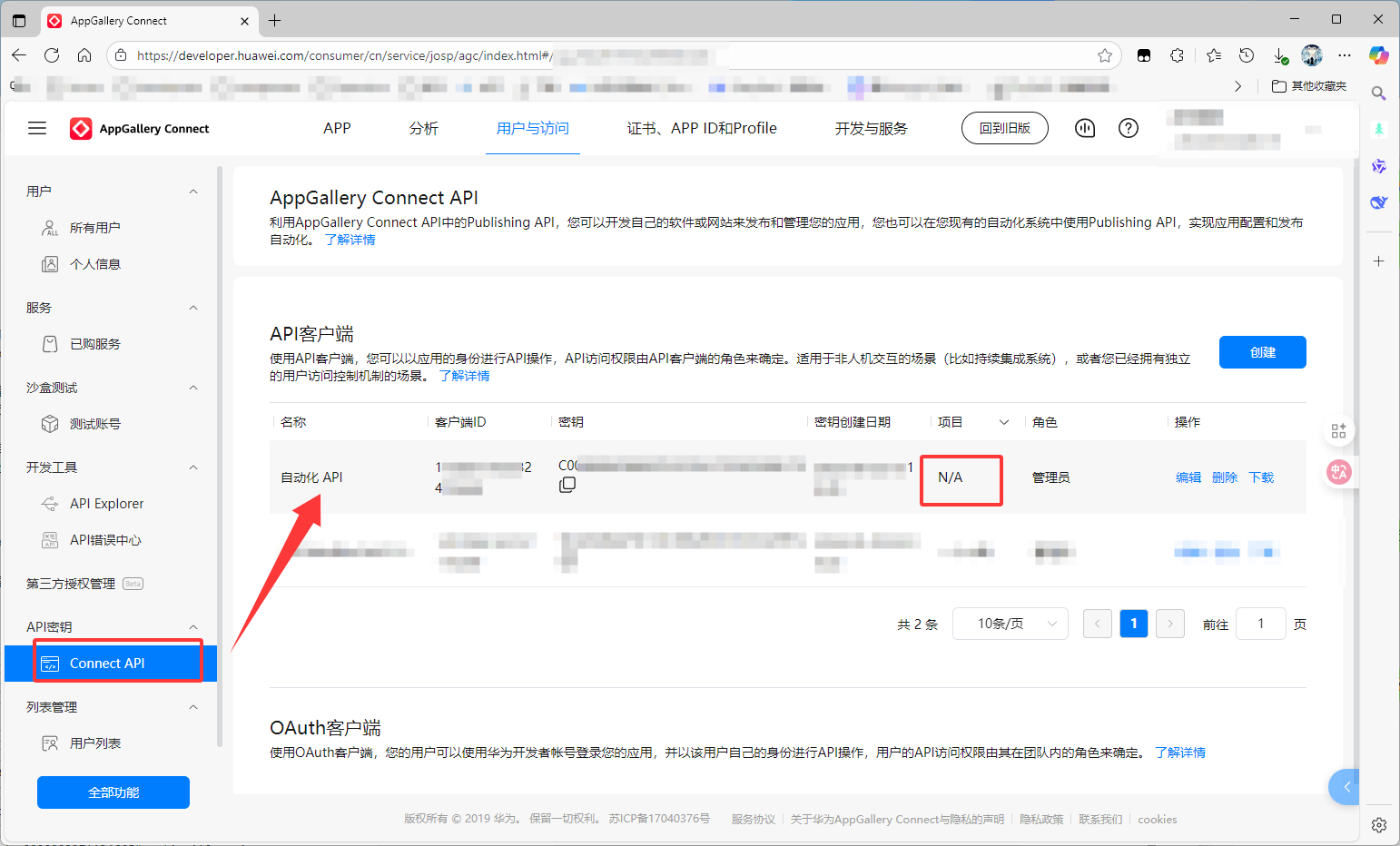Open 第三方授权管理 in the sidebar
Image resolution: width=1400 pixels, height=846 pixels.
(71, 584)
